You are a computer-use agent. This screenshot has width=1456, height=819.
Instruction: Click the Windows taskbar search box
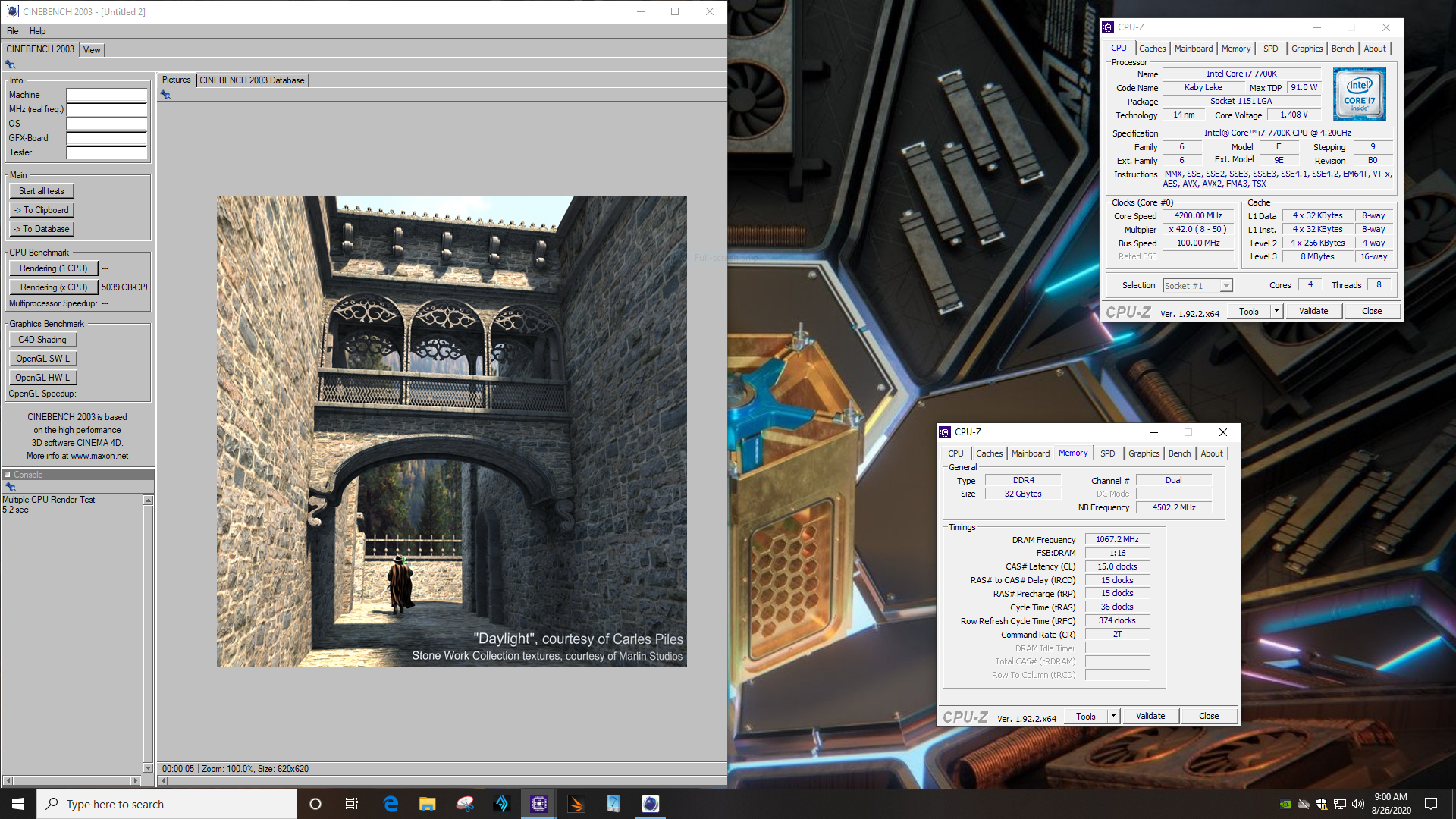(167, 804)
